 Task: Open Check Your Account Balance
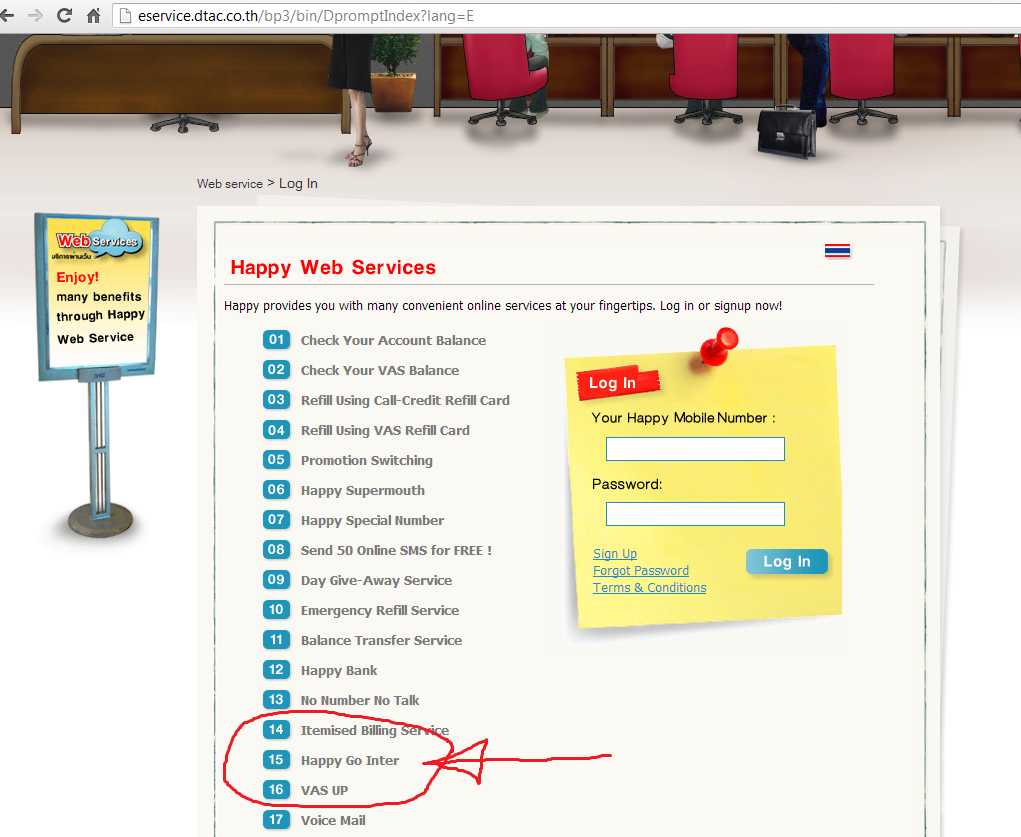click(x=393, y=341)
